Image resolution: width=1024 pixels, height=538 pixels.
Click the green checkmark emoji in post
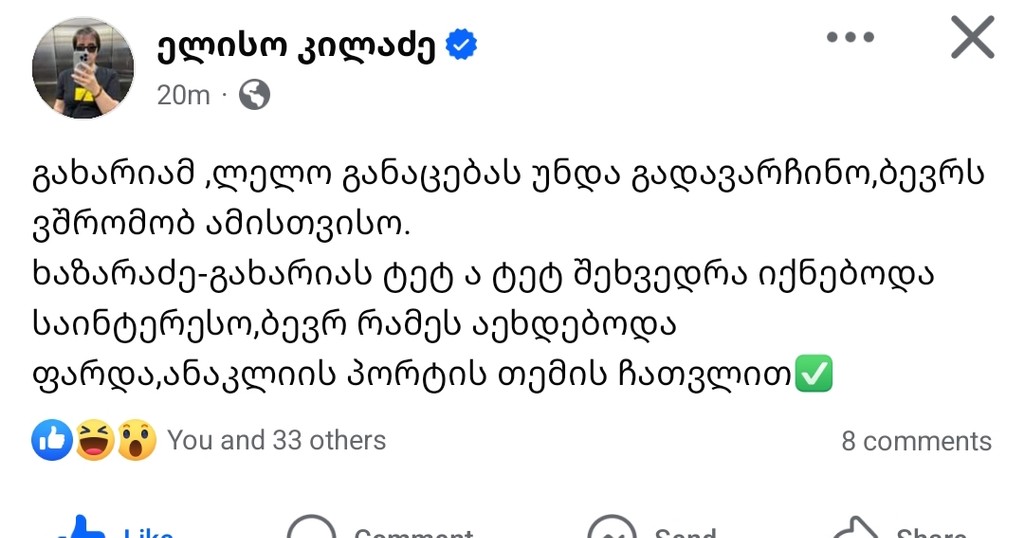[x=812, y=377]
